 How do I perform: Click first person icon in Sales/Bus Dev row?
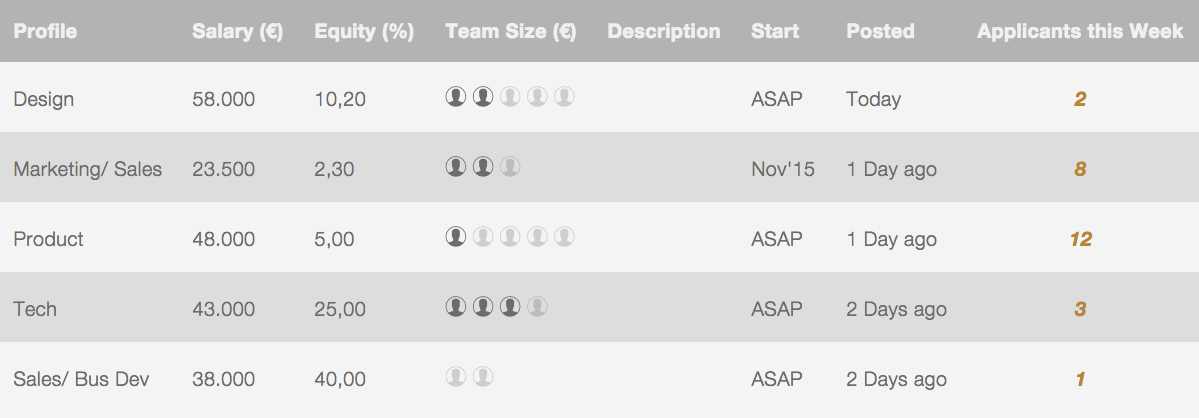pos(456,377)
